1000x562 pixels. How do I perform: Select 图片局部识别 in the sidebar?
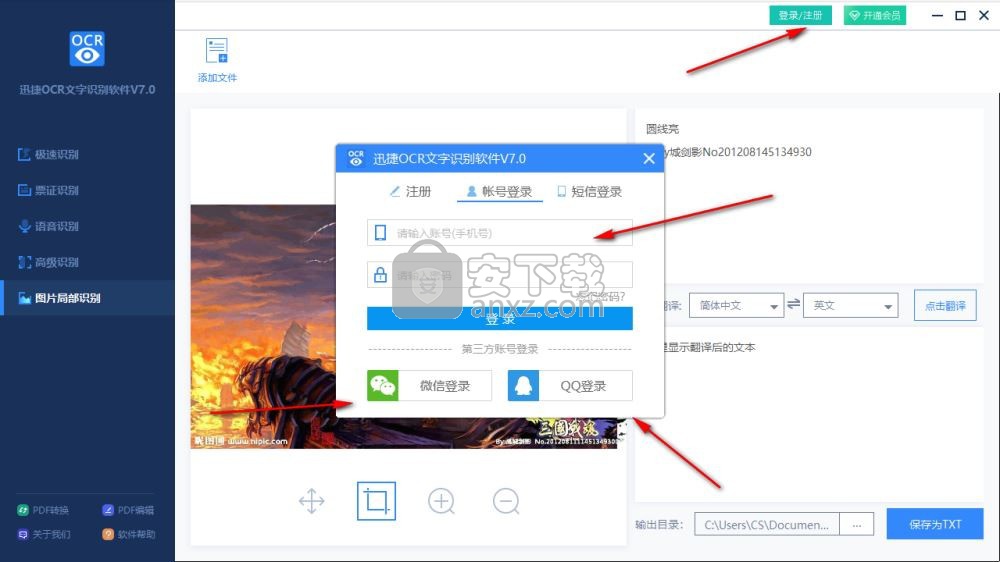point(87,298)
